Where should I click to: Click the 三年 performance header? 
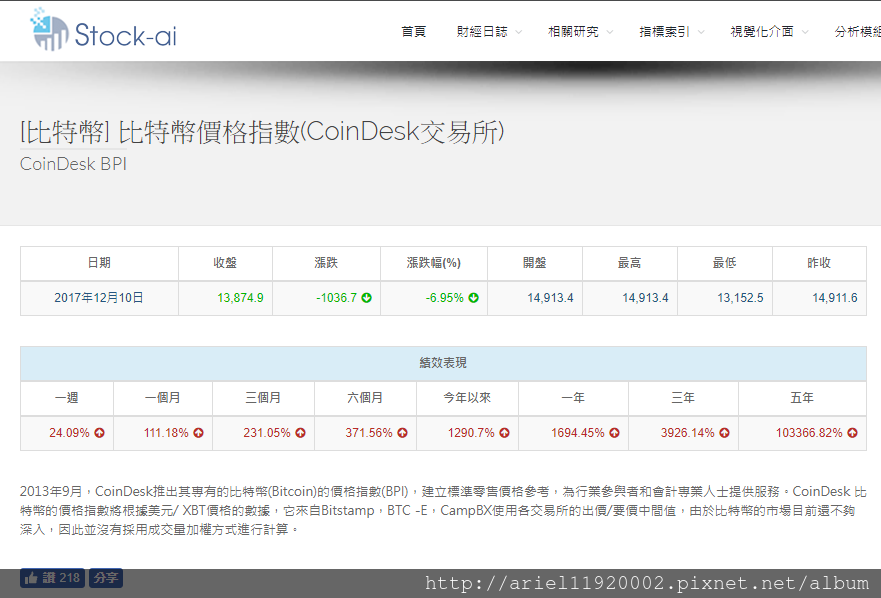pyautogui.click(x=683, y=398)
